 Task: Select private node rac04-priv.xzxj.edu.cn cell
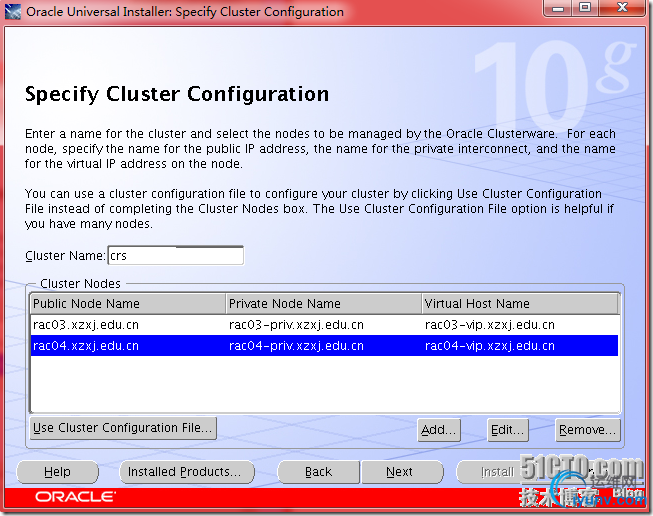(324, 346)
